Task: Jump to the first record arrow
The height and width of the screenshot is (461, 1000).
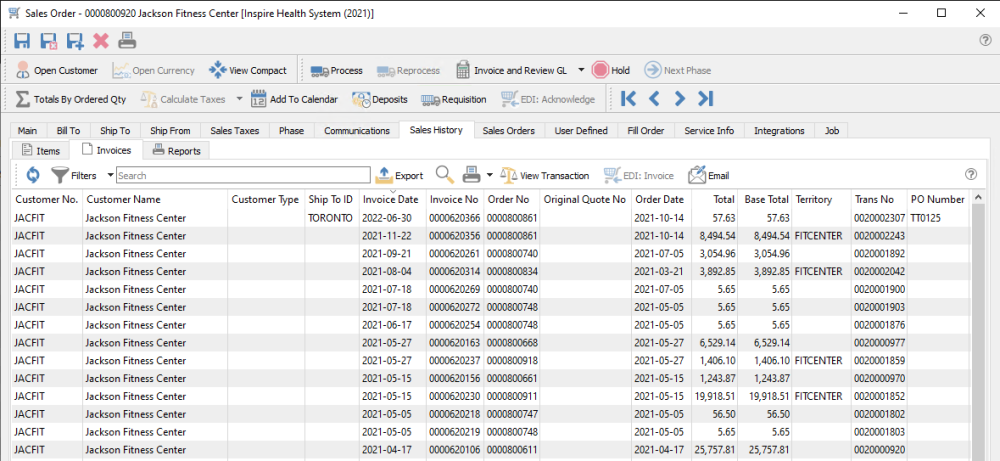Action: (629, 99)
